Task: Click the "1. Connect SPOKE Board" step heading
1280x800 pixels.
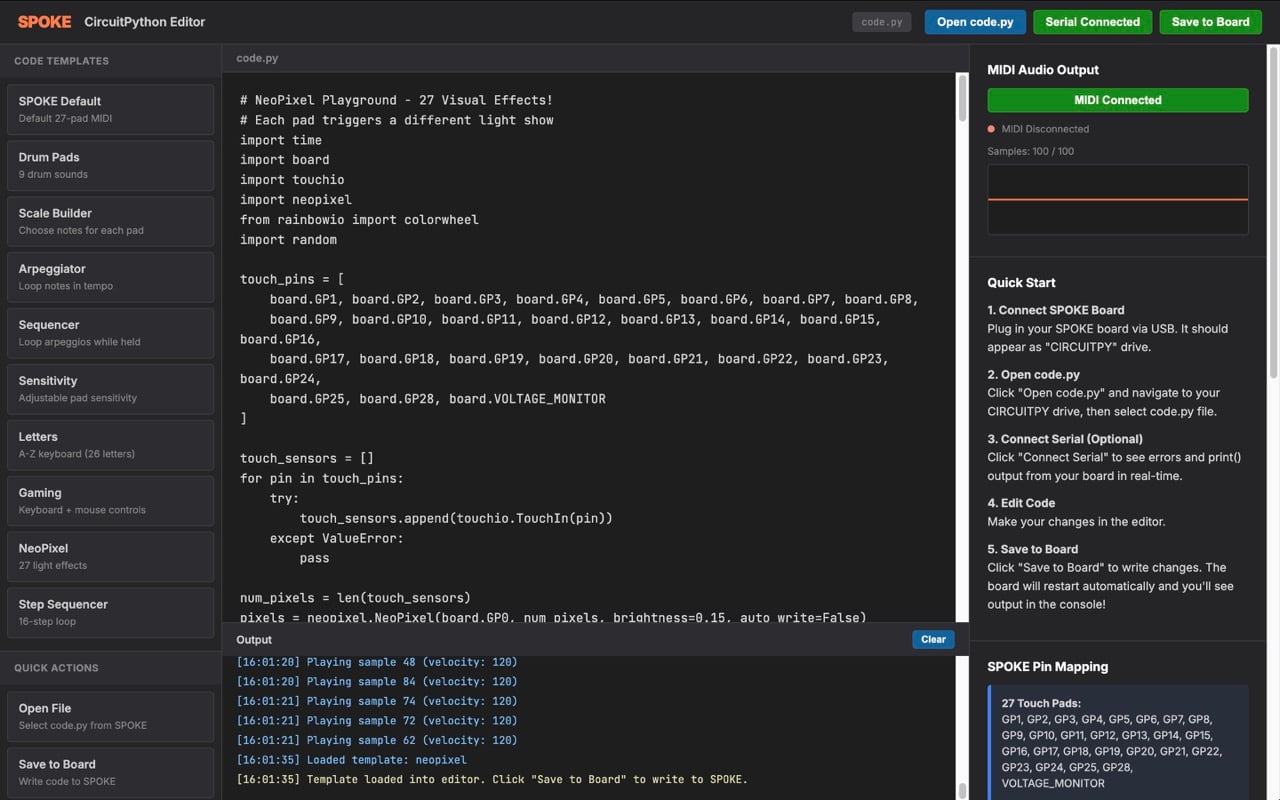Action: [x=1056, y=310]
